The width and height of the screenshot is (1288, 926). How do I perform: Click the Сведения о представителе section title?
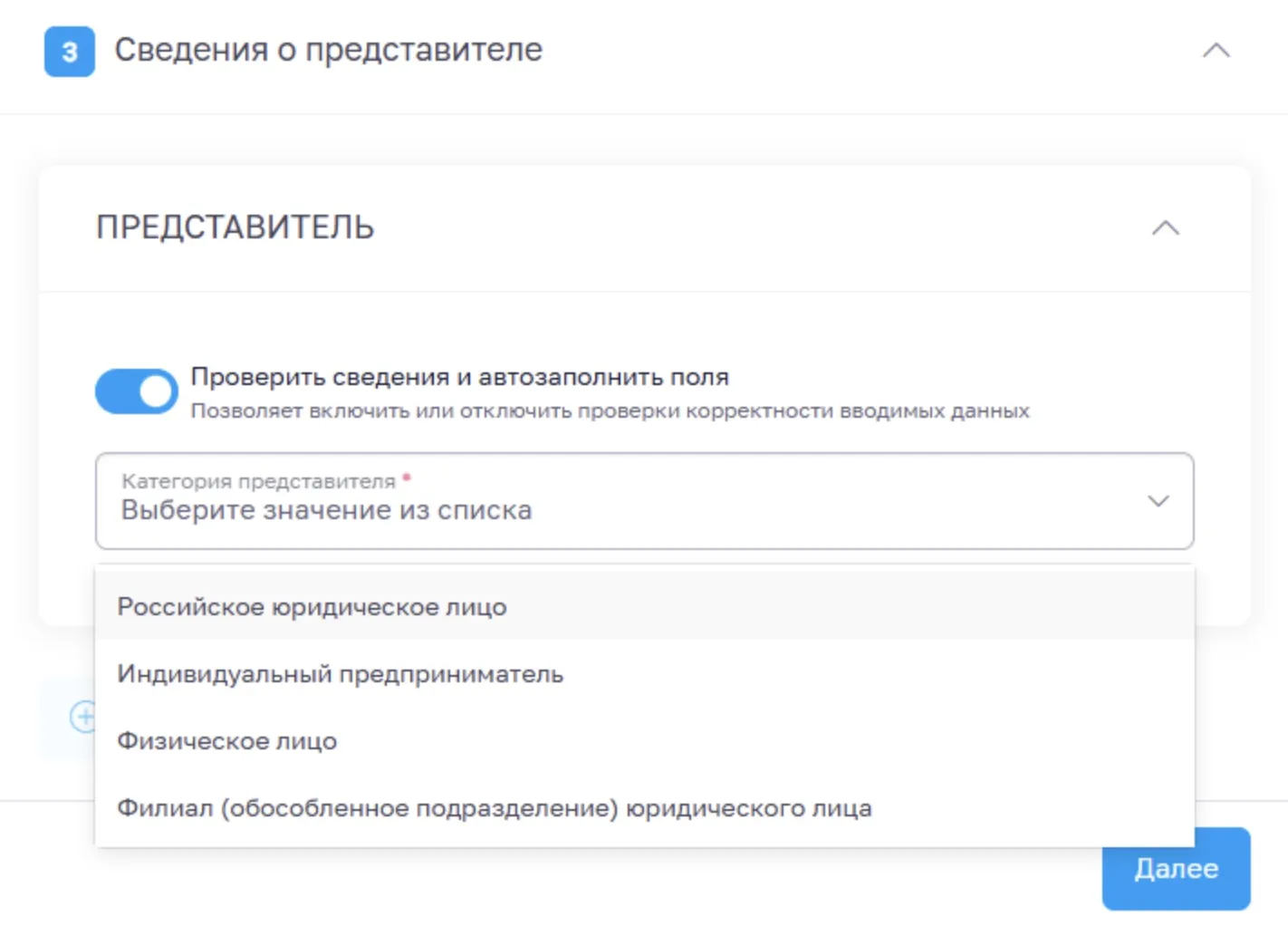(328, 50)
